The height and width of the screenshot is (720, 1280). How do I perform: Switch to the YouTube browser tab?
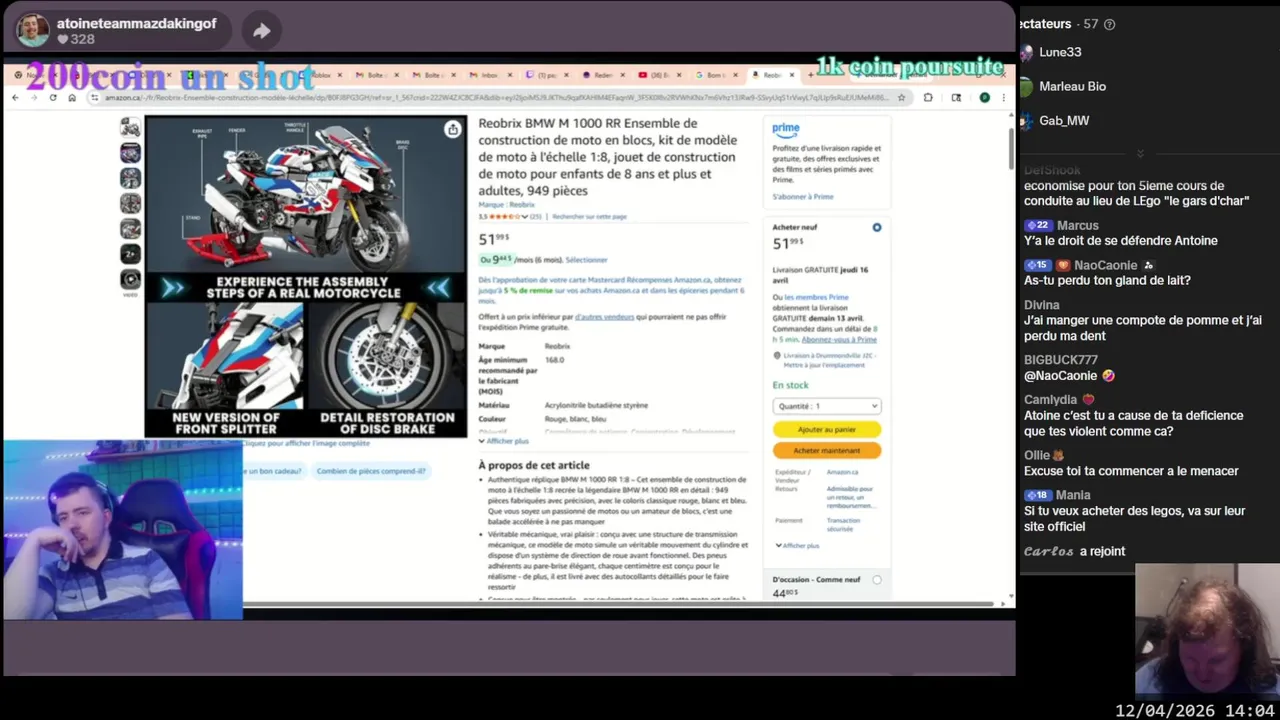(x=661, y=75)
